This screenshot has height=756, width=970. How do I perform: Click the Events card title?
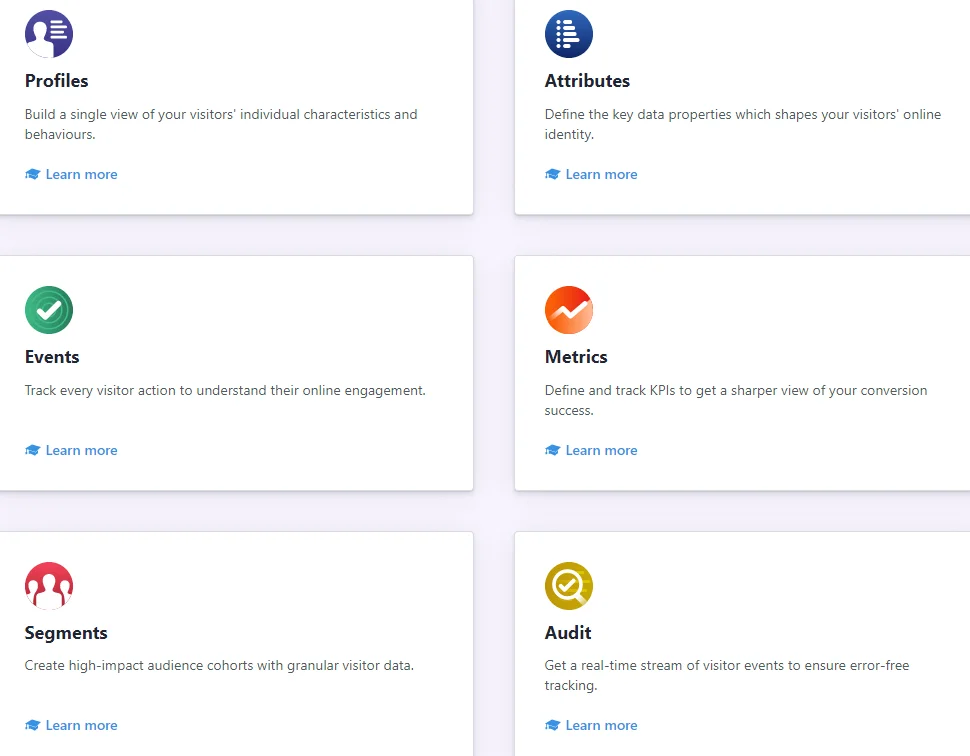[52, 357]
